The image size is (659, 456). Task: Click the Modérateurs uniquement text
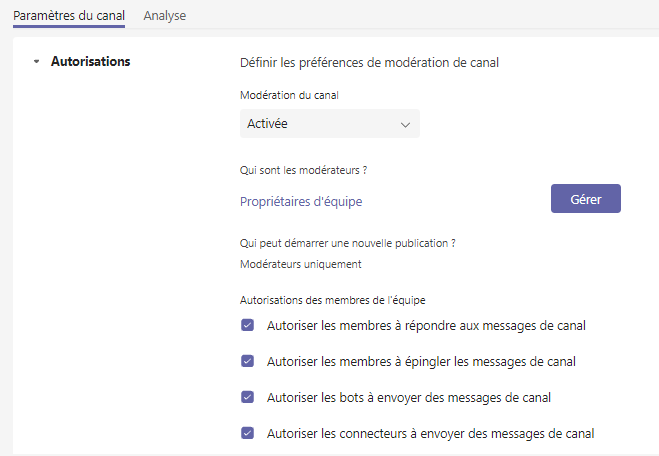(301, 264)
